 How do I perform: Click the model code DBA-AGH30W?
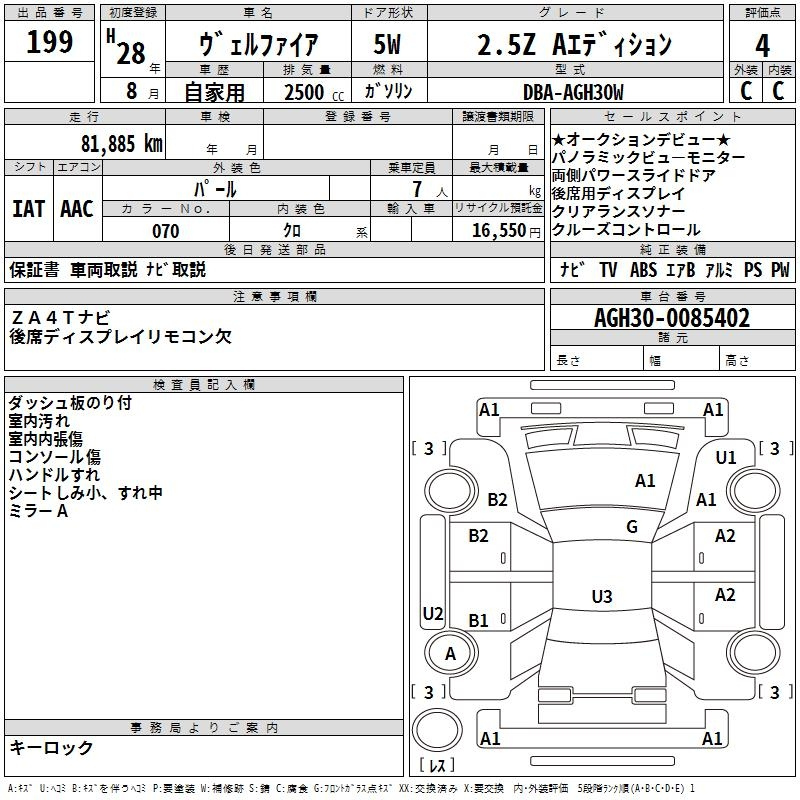tap(573, 92)
